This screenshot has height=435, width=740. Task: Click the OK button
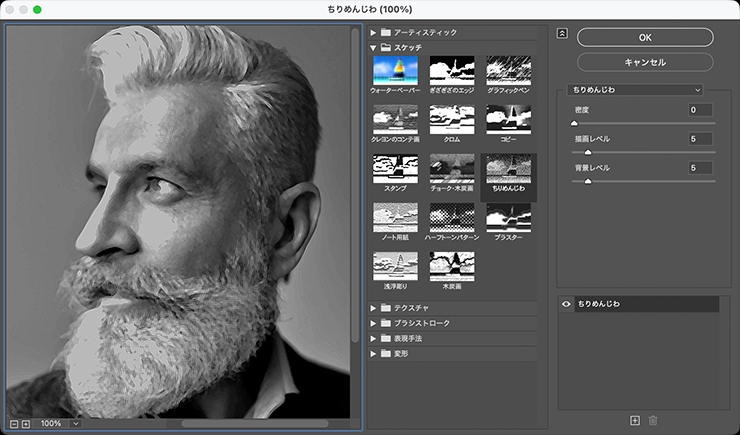[645, 37]
